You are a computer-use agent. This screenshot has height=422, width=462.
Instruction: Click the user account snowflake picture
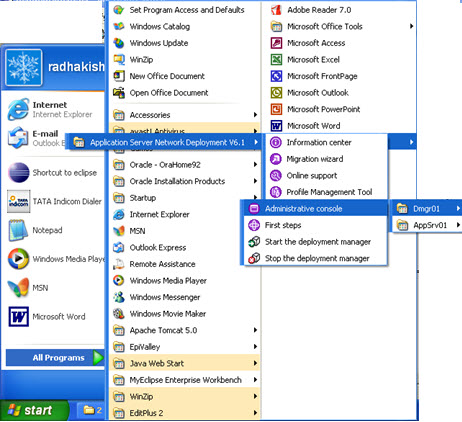[x=23, y=67]
